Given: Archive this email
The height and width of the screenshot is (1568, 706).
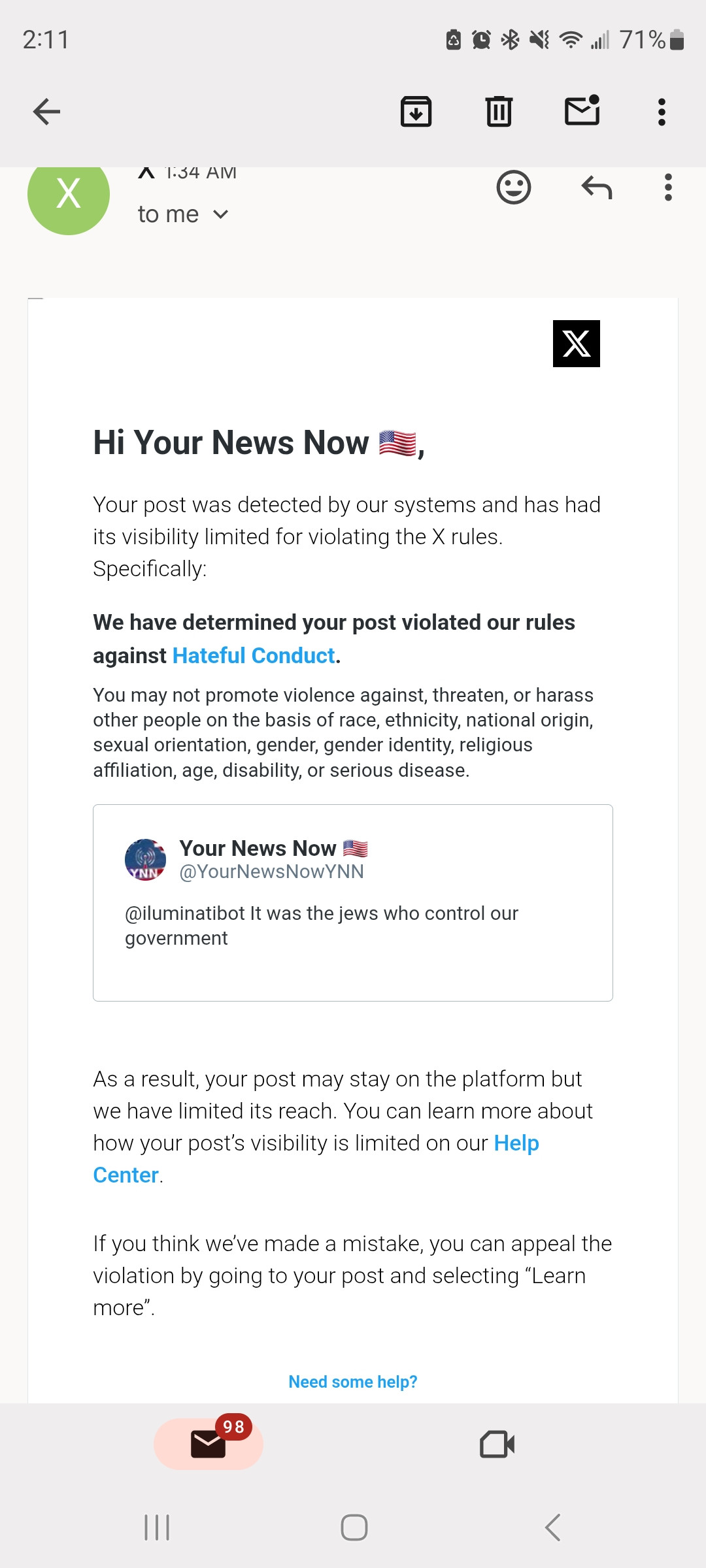Looking at the screenshot, I should (416, 111).
